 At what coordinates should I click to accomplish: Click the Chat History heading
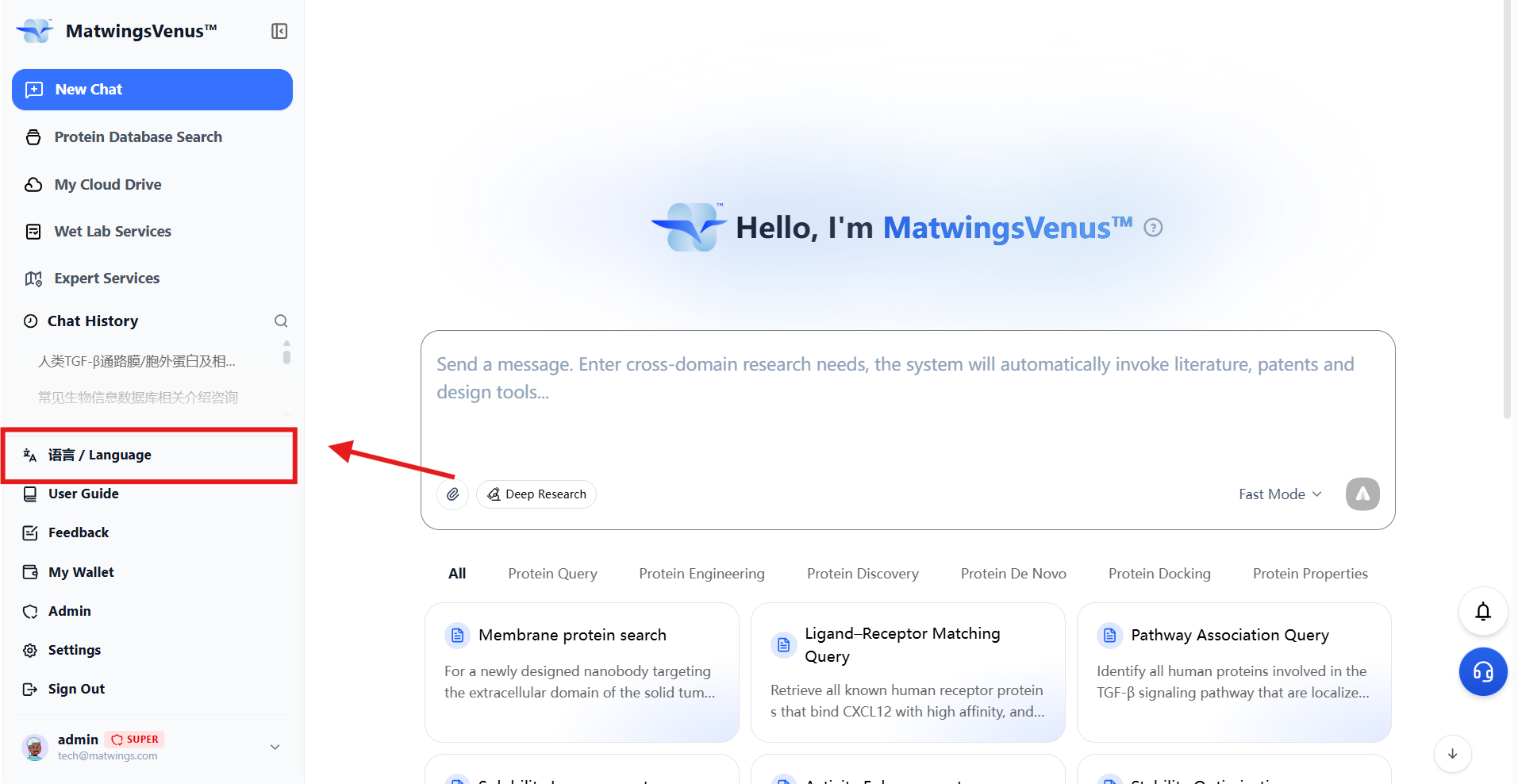coord(93,321)
